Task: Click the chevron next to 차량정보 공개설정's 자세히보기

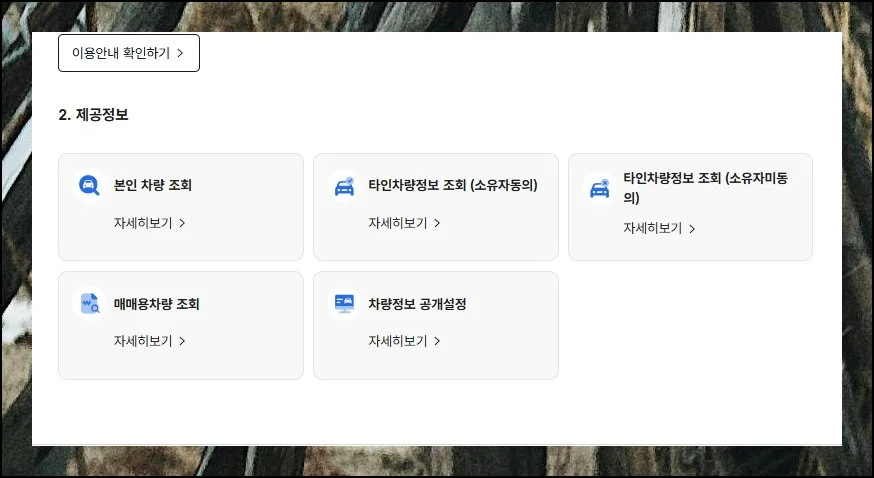Action: [x=437, y=341]
